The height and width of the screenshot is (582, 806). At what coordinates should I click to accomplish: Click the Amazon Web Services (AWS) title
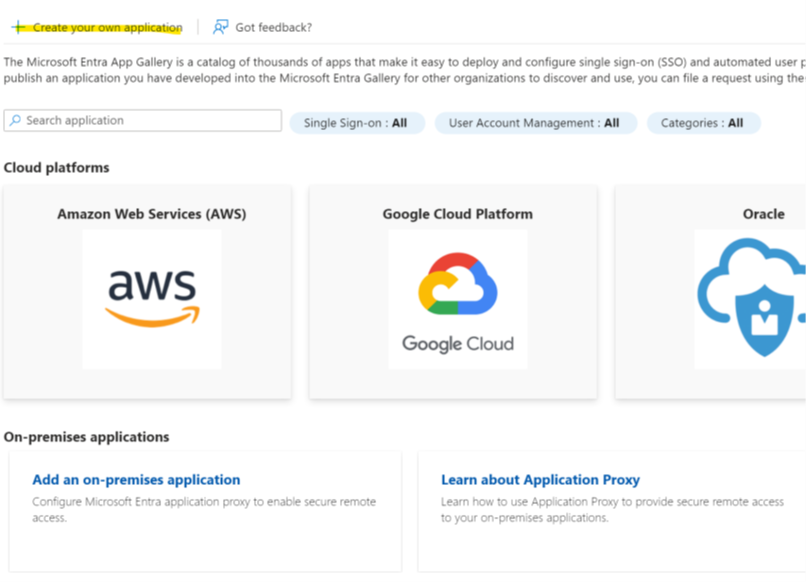(152, 214)
